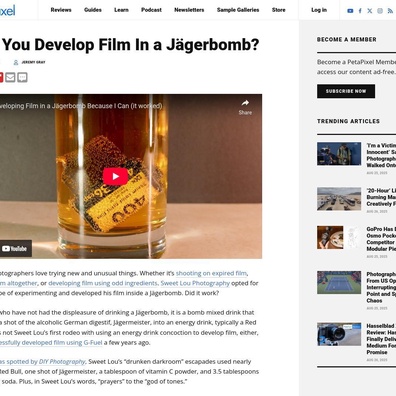396x396 pixels.
Task: Open the Instagram icon in header
Action: pos(380,11)
